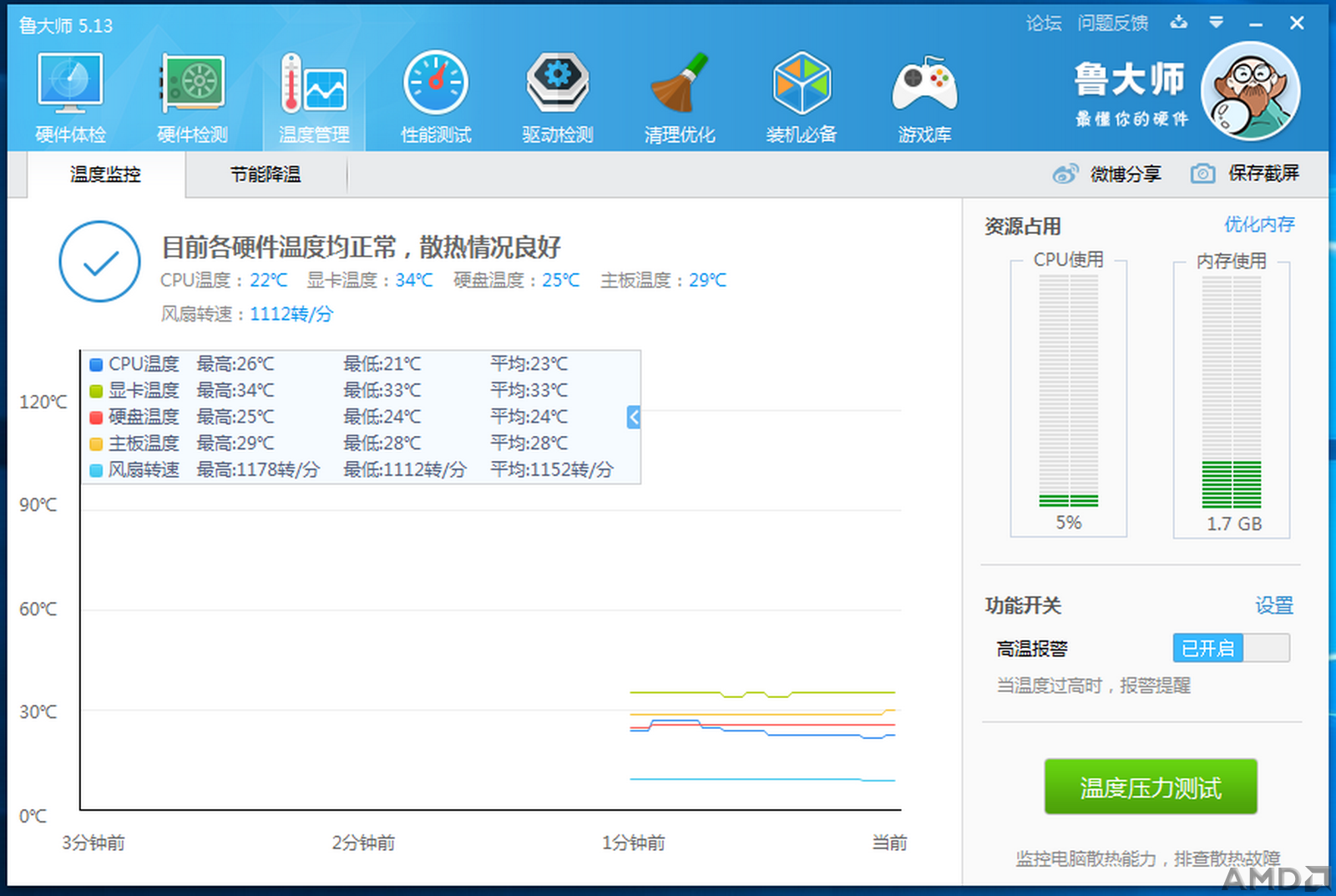Click the CPU使用 usage meter
The image size is (1336, 896).
pyautogui.click(x=1069, y=392)
